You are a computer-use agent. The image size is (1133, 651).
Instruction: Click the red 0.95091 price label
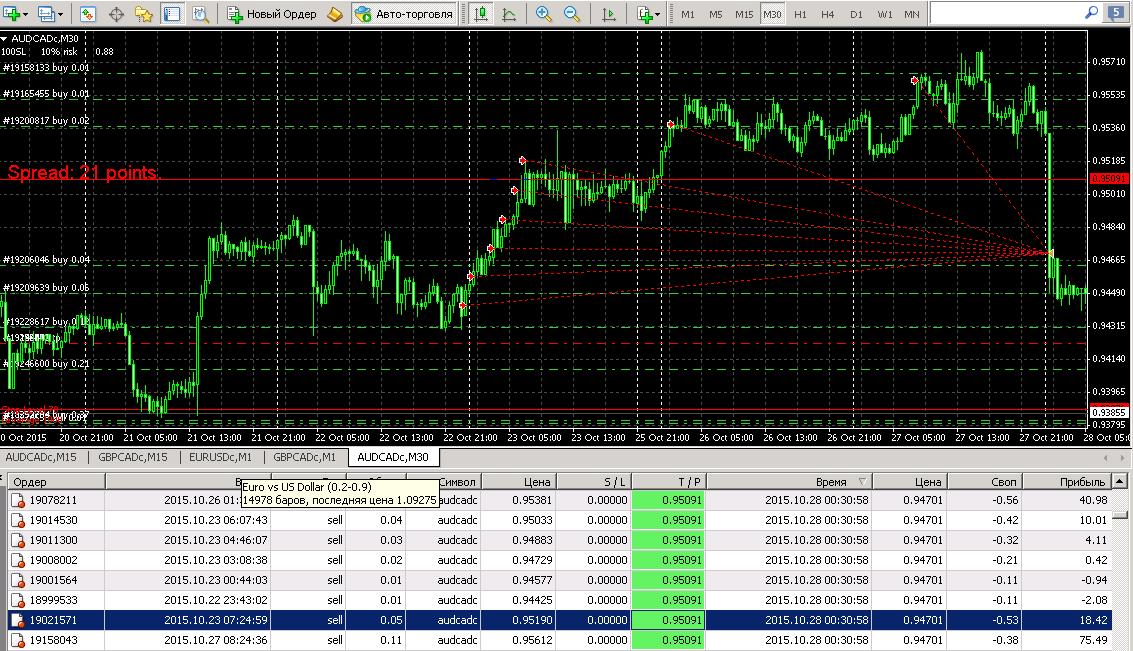[x=1109, y=178]
